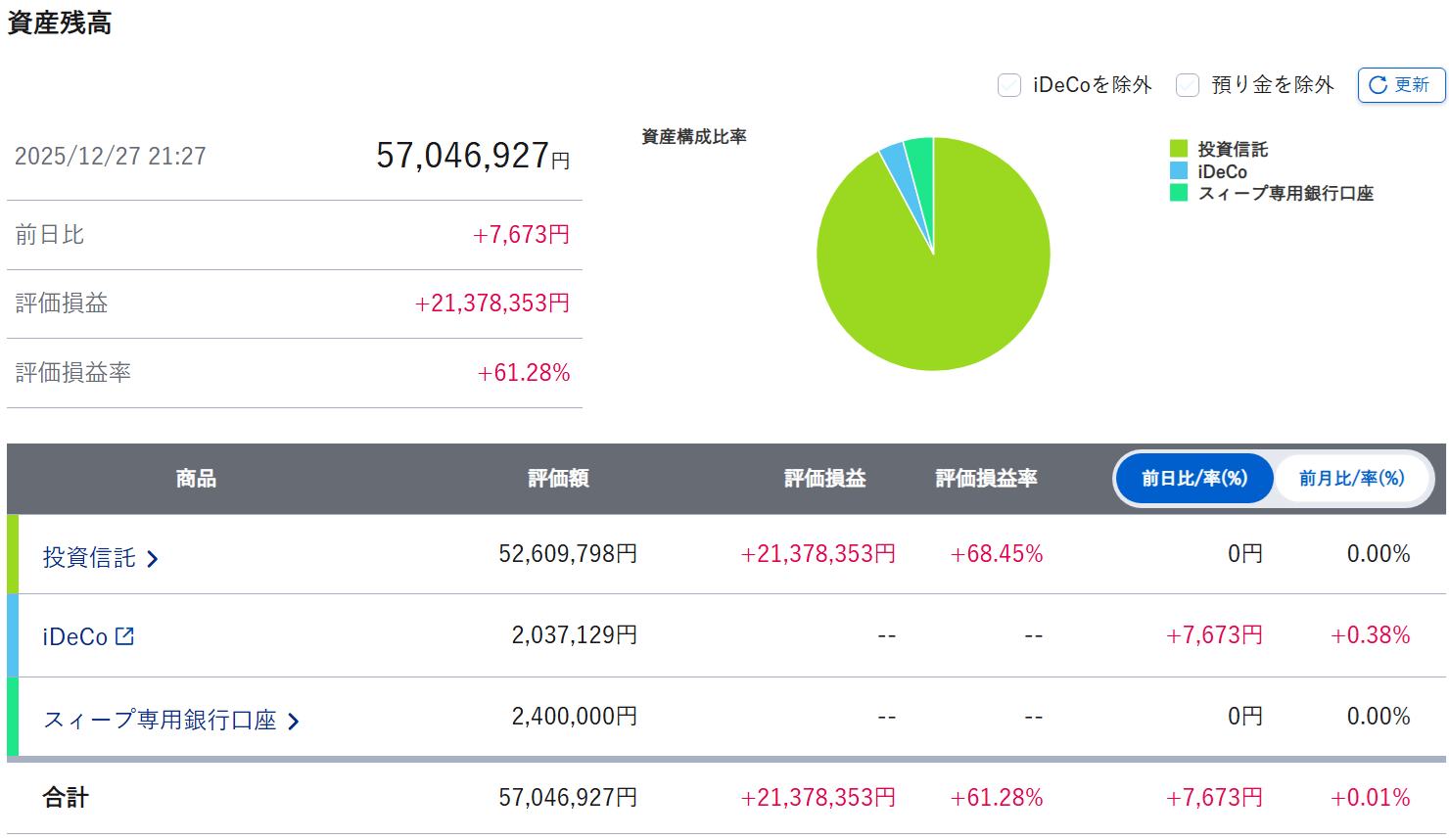Click chevron arrow beside スィープ専用銀行口座
This screenshot has width=1449, height=840.
(293, 722)
